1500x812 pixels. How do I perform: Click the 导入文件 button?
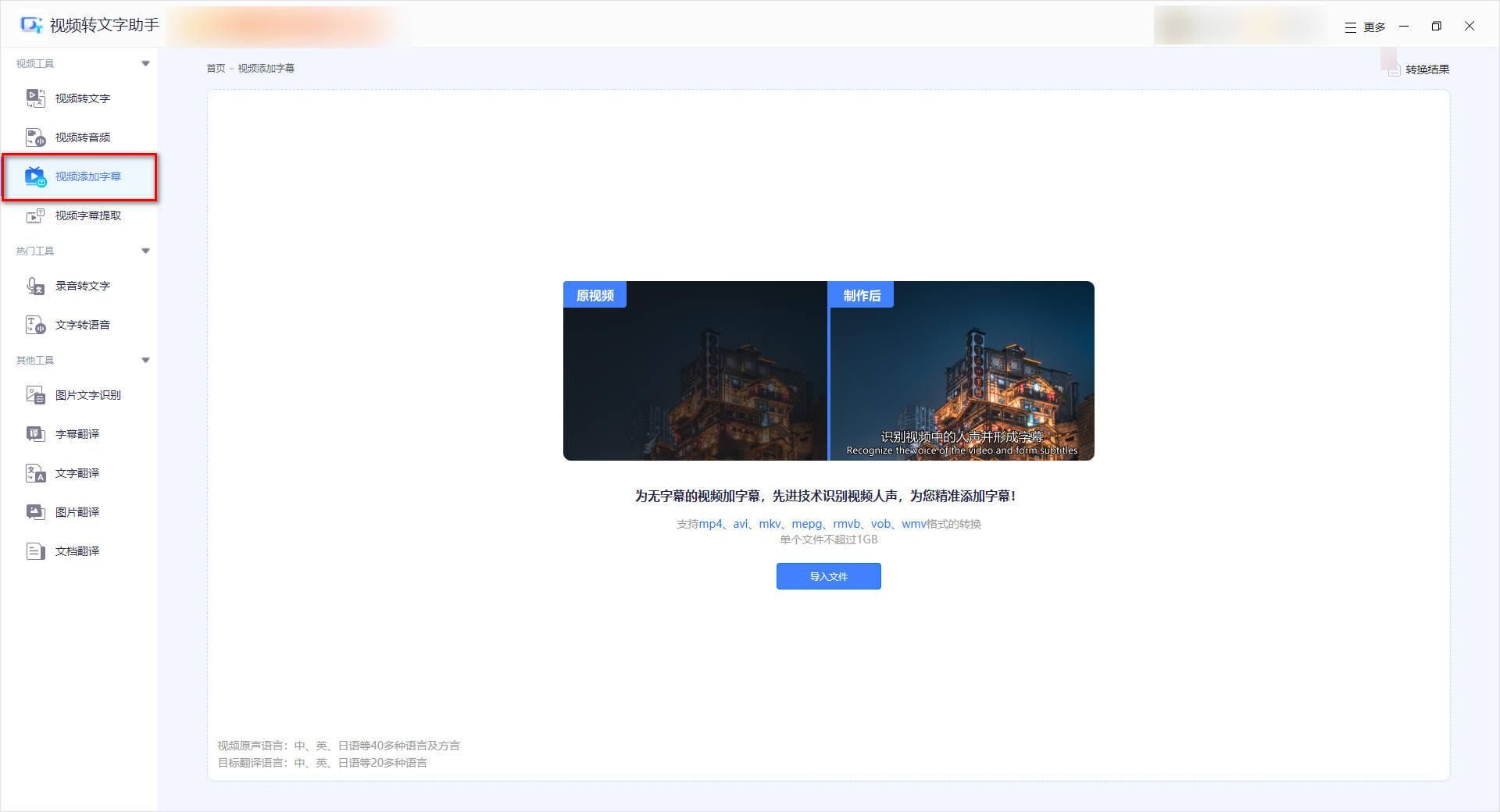click(828, 576)
